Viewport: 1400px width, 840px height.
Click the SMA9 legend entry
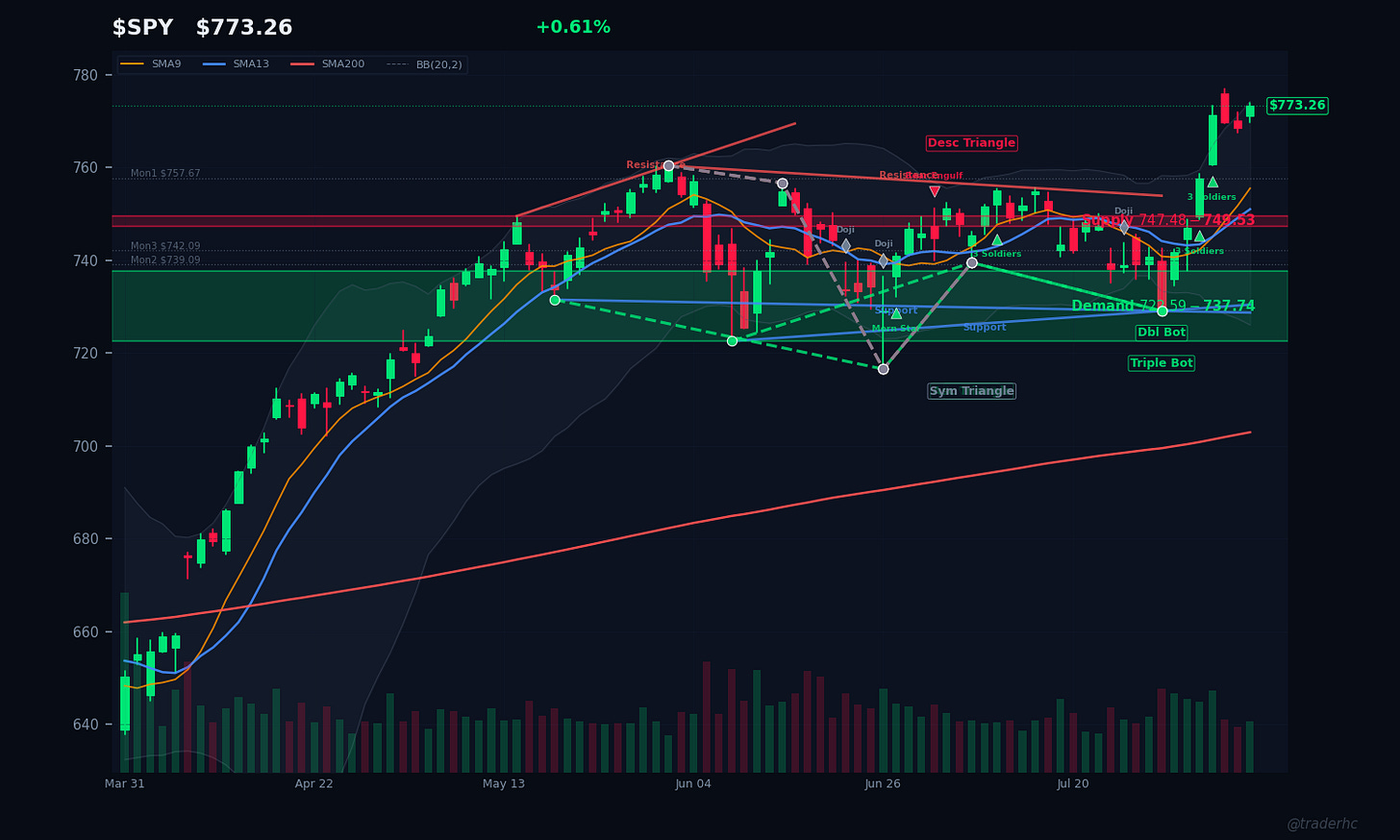tap(152, 64)
